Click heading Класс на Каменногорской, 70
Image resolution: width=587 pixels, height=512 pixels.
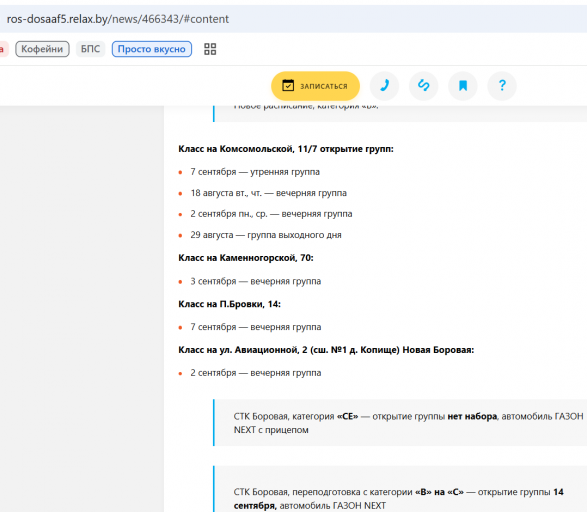(246, 258)
